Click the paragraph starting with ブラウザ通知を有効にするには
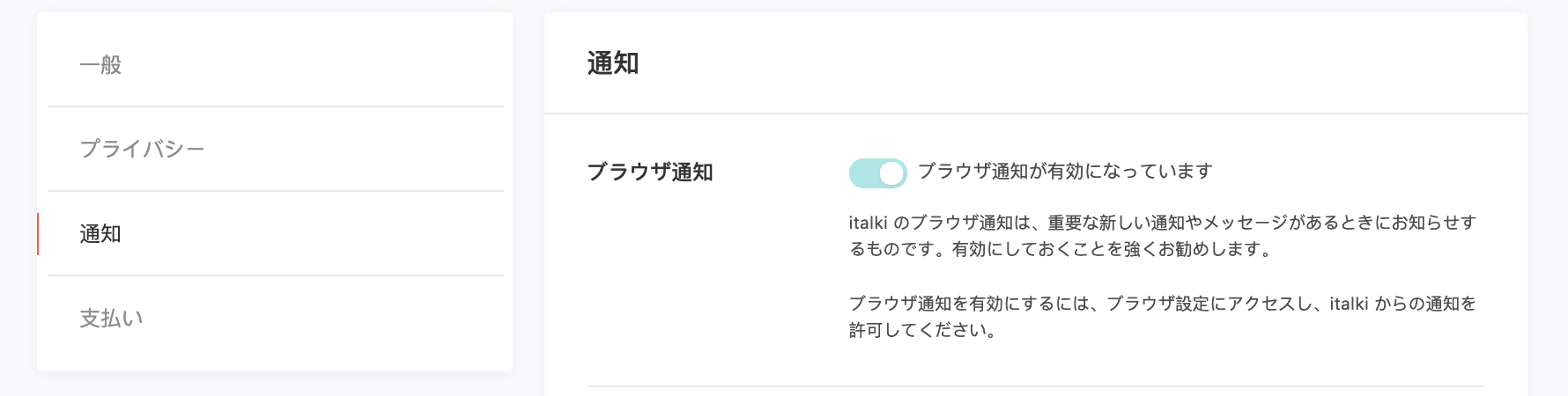Viewport: 1568px width, 396px height. tap(1163, 317)
